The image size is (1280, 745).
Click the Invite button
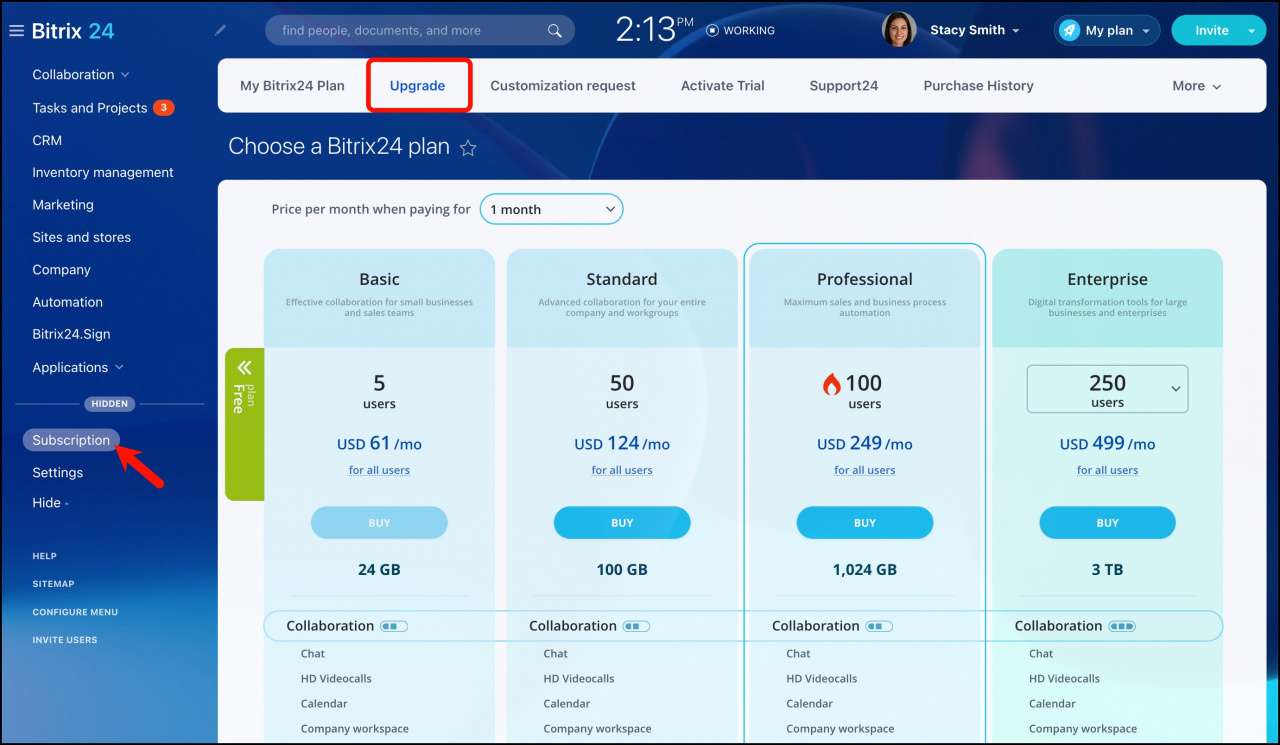coord(1211,31)
